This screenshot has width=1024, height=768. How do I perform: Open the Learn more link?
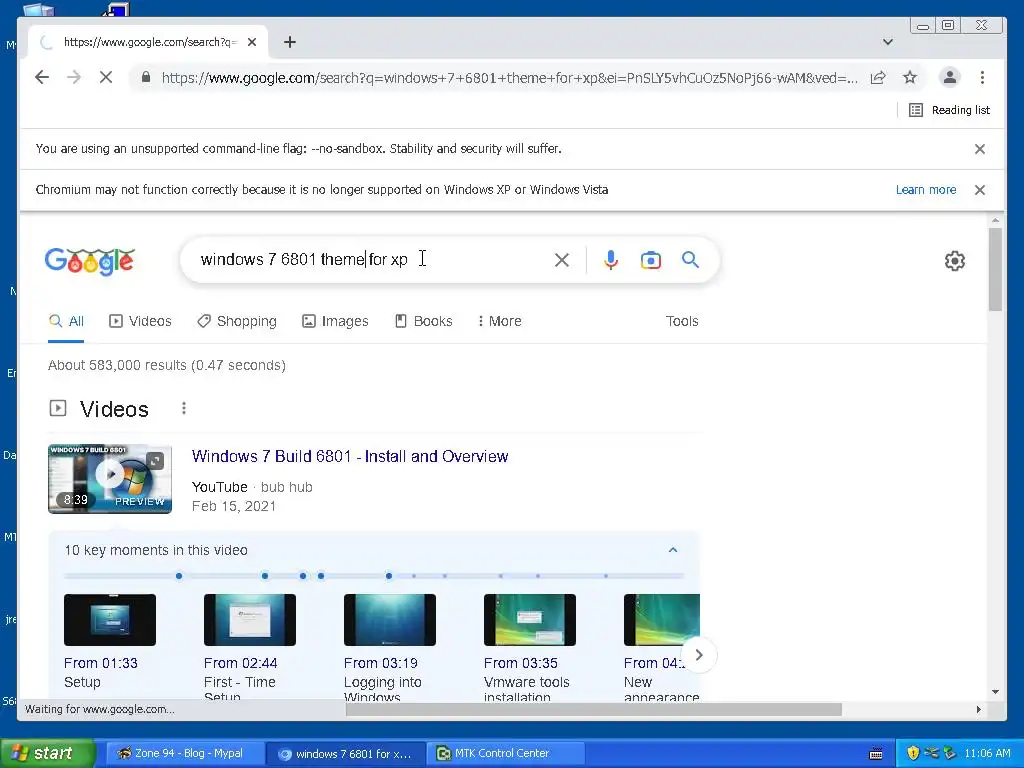926,190
